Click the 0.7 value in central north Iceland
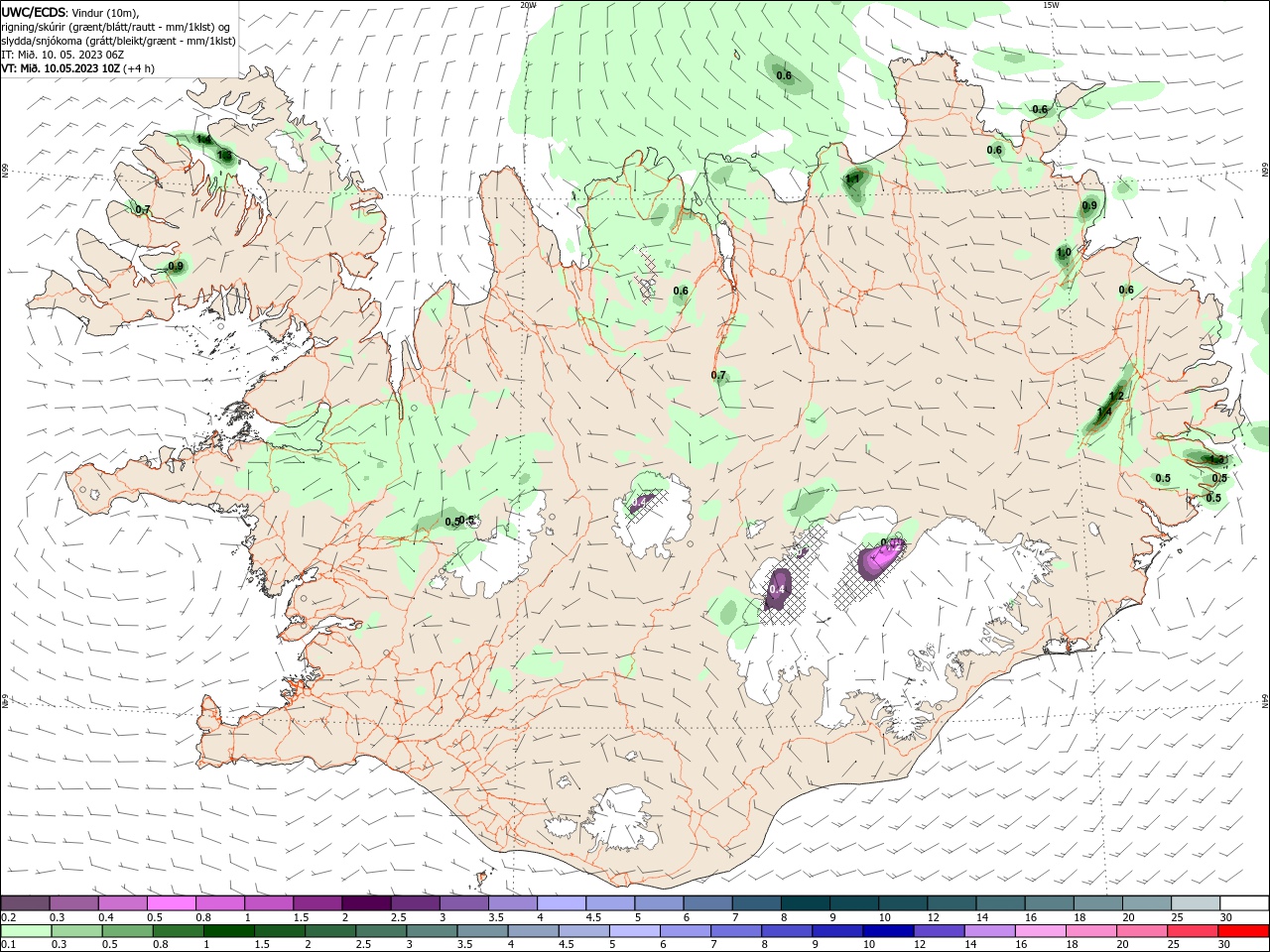1270x952 pixels. click(718, 375)
